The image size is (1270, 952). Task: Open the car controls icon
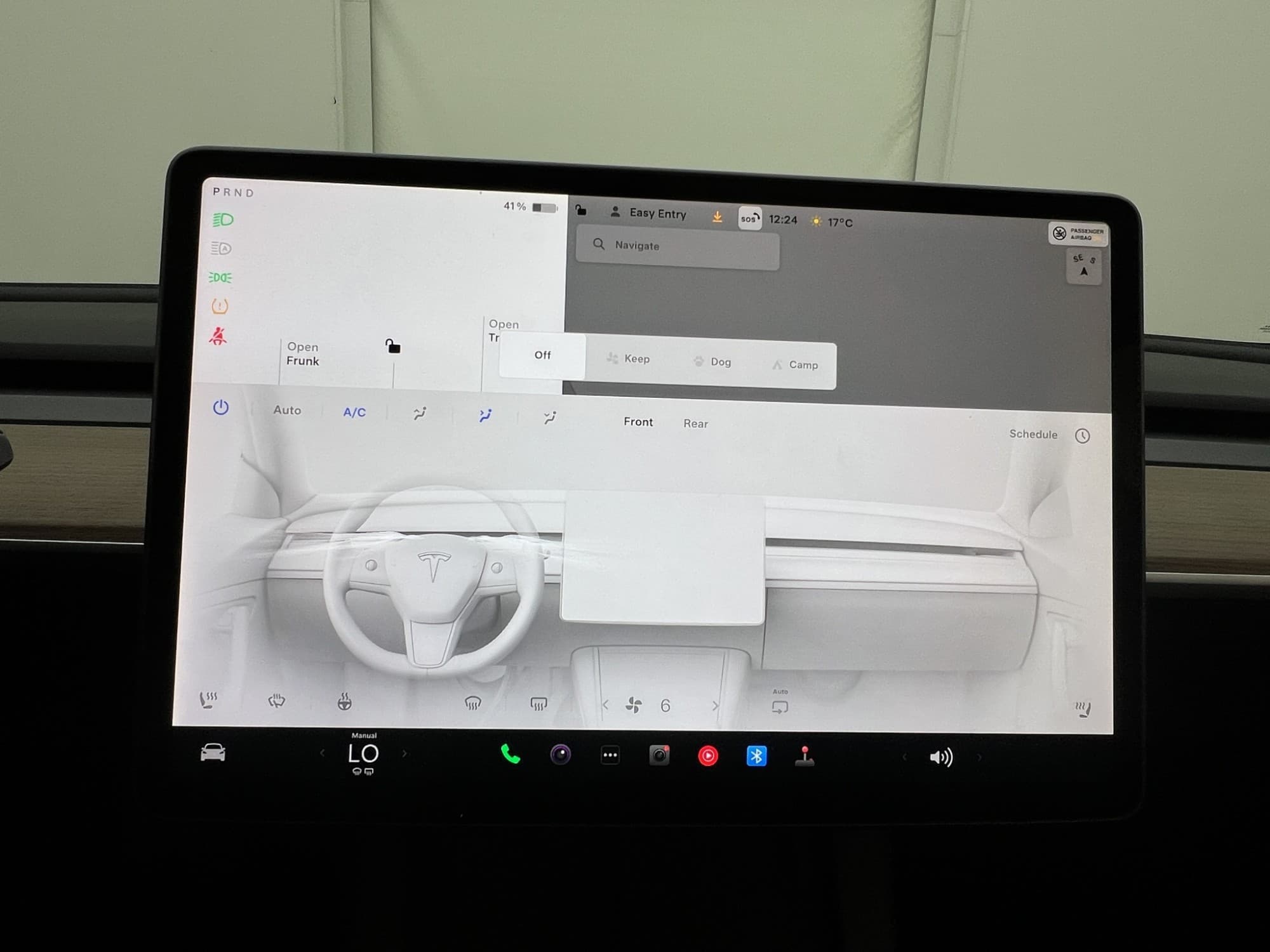coord(213,753)
